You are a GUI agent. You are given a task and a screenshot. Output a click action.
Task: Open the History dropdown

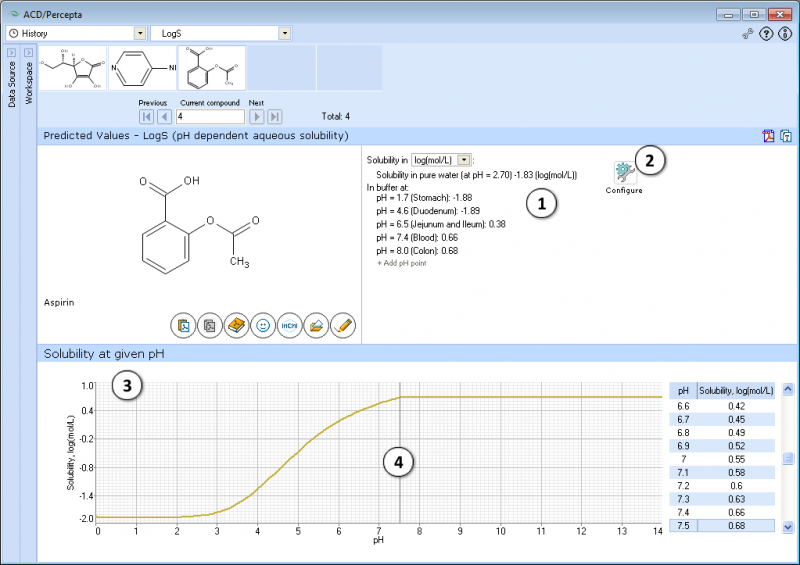(77, 33)
